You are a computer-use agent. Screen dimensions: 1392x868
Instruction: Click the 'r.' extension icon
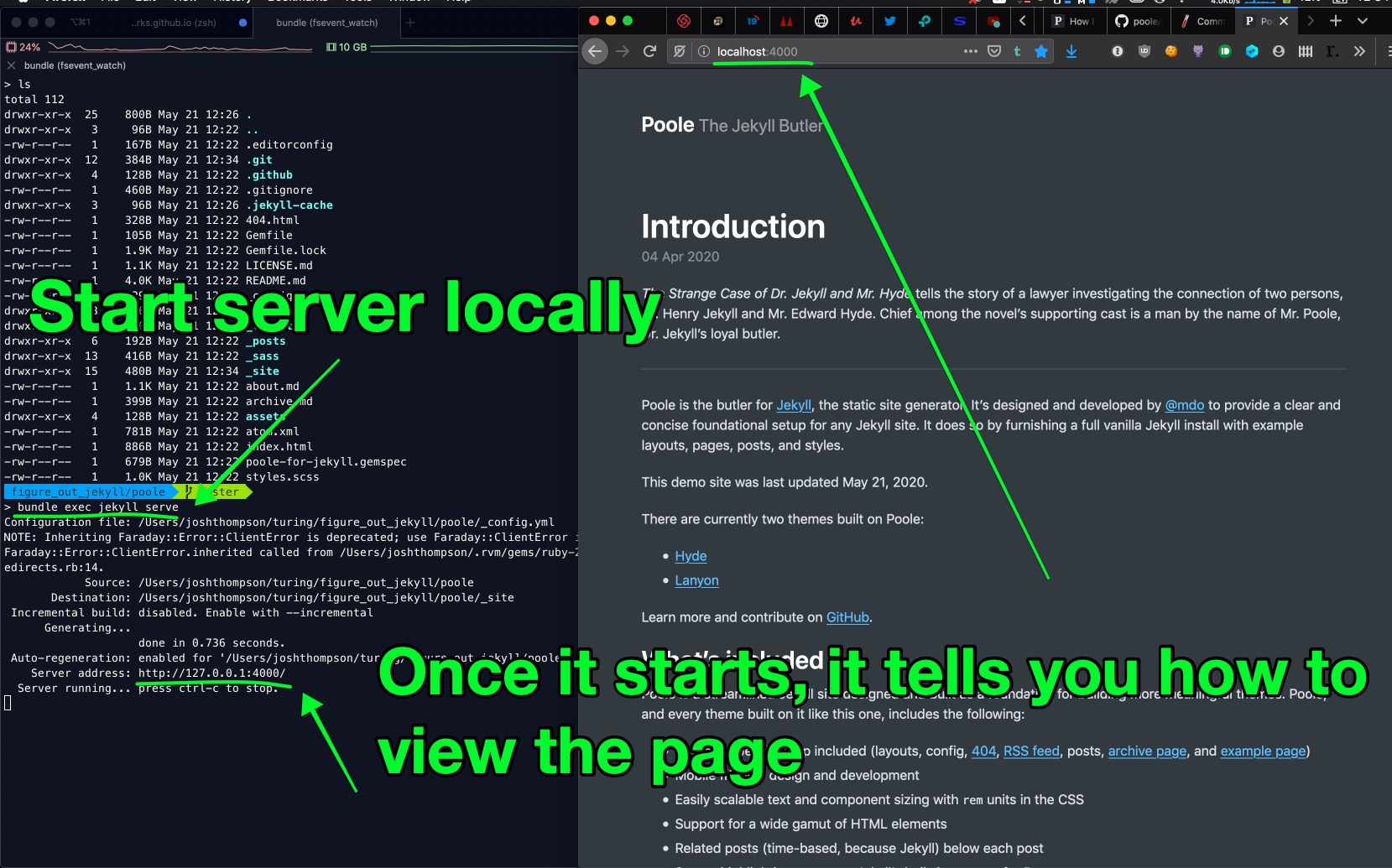[1332, 51]
